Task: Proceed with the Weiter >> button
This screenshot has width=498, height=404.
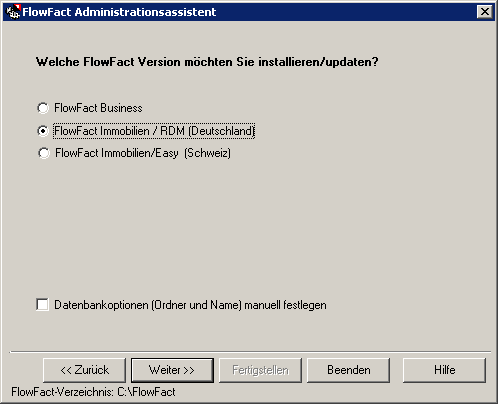Action: click(x=172, y=370)
